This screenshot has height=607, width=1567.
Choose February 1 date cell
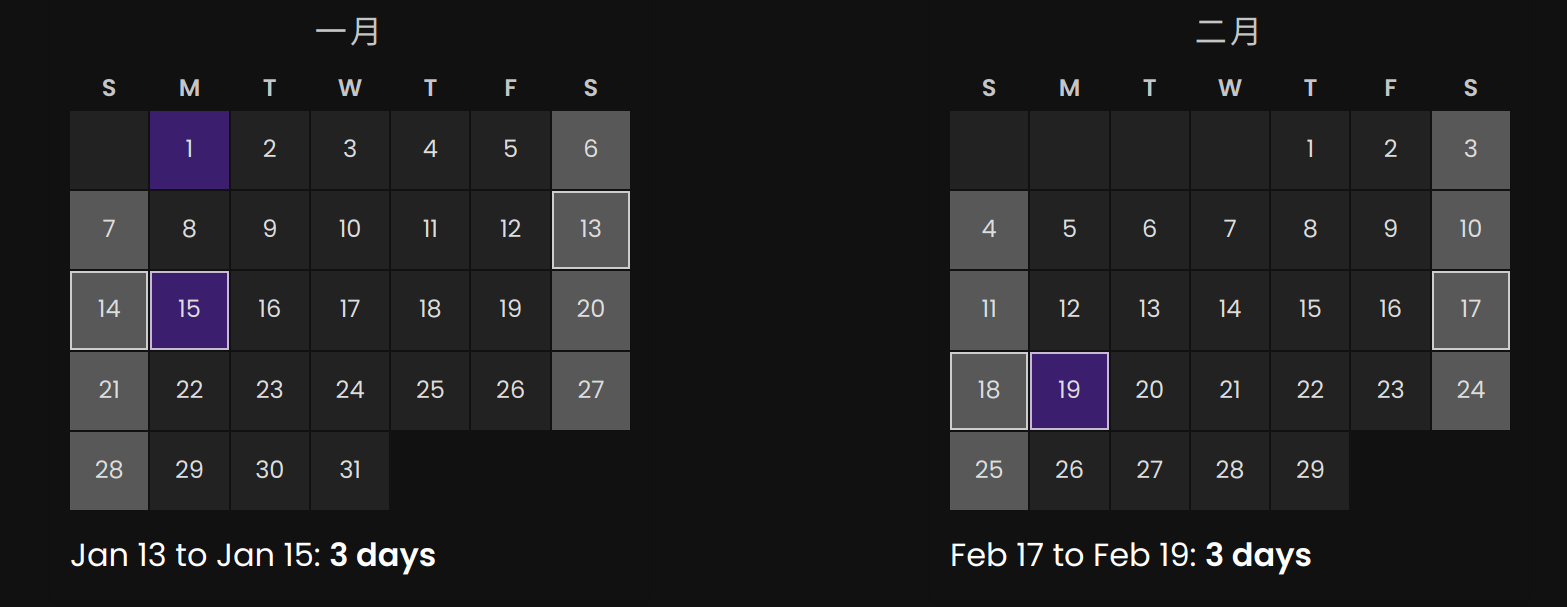coord(1310,150)
